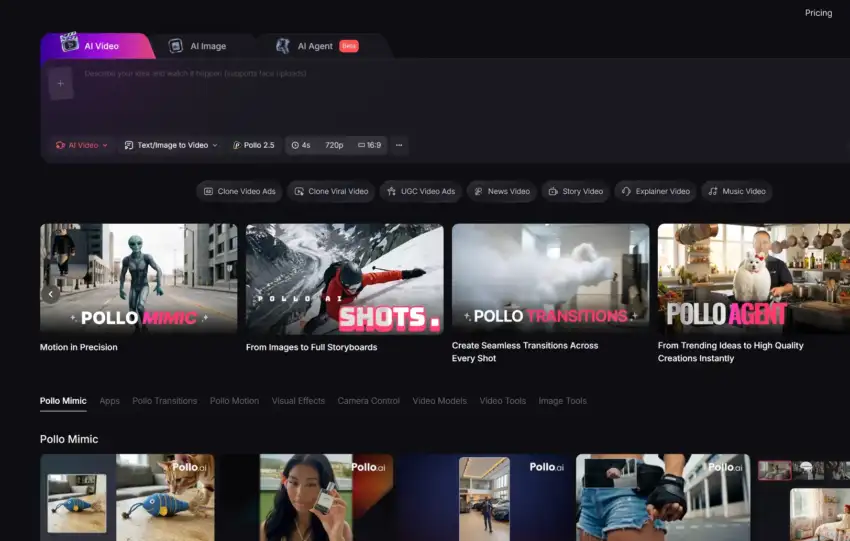The width and height of the screenshot is (850, 541).
Task: Select the Image Tools category tab
Action: click(563, 401)
